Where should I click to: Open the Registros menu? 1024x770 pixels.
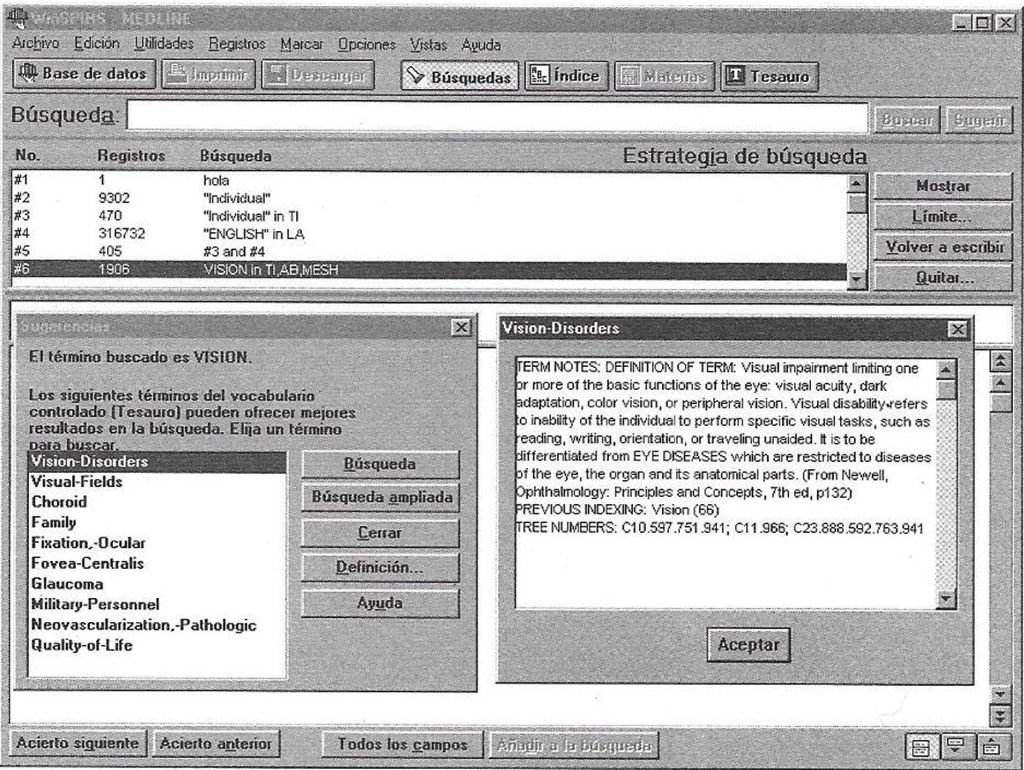pyautogui.click(x=237, y=44)
